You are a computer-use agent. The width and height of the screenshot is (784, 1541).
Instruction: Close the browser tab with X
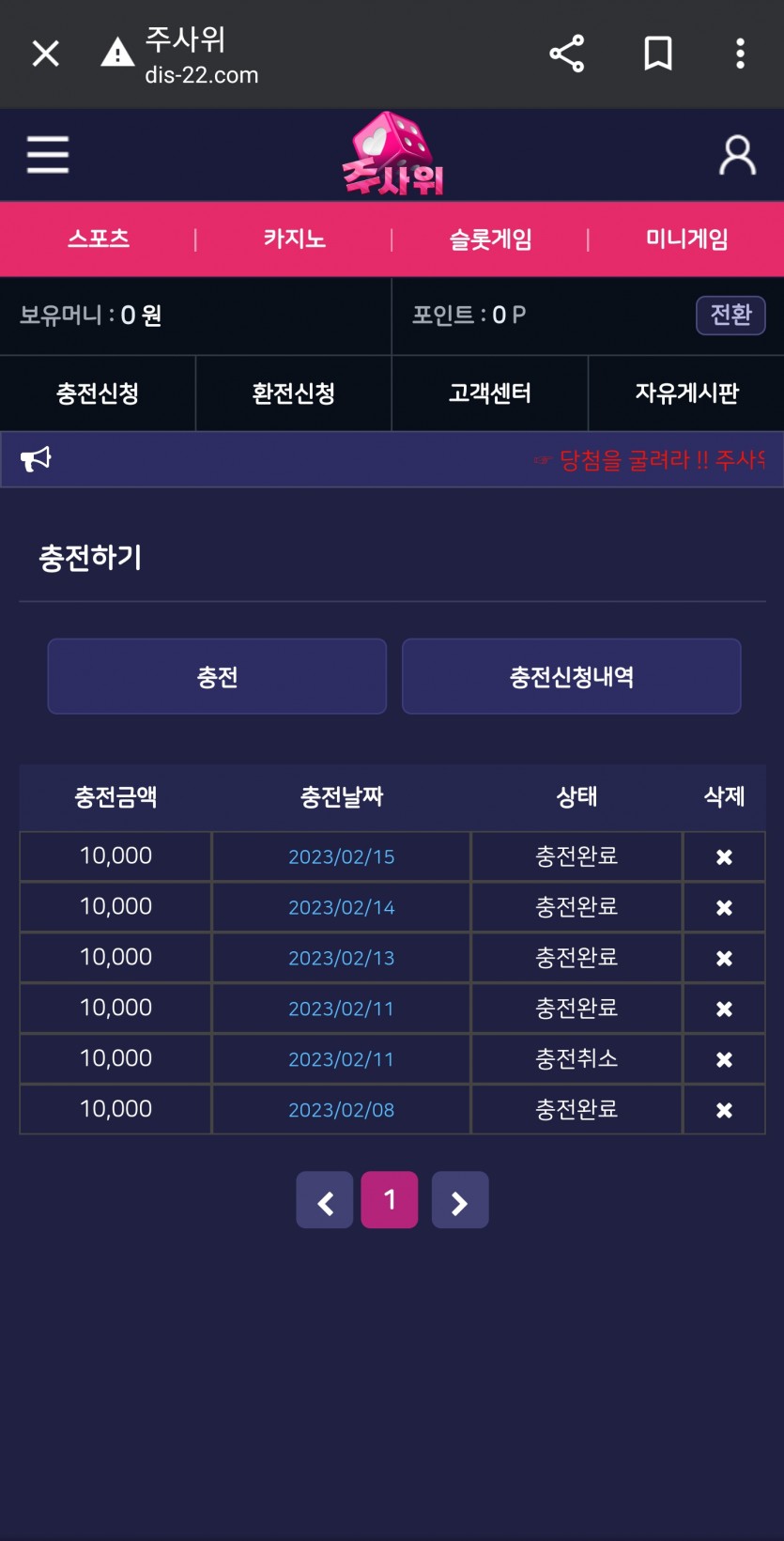pyautogui.click(x=45, y=54)
